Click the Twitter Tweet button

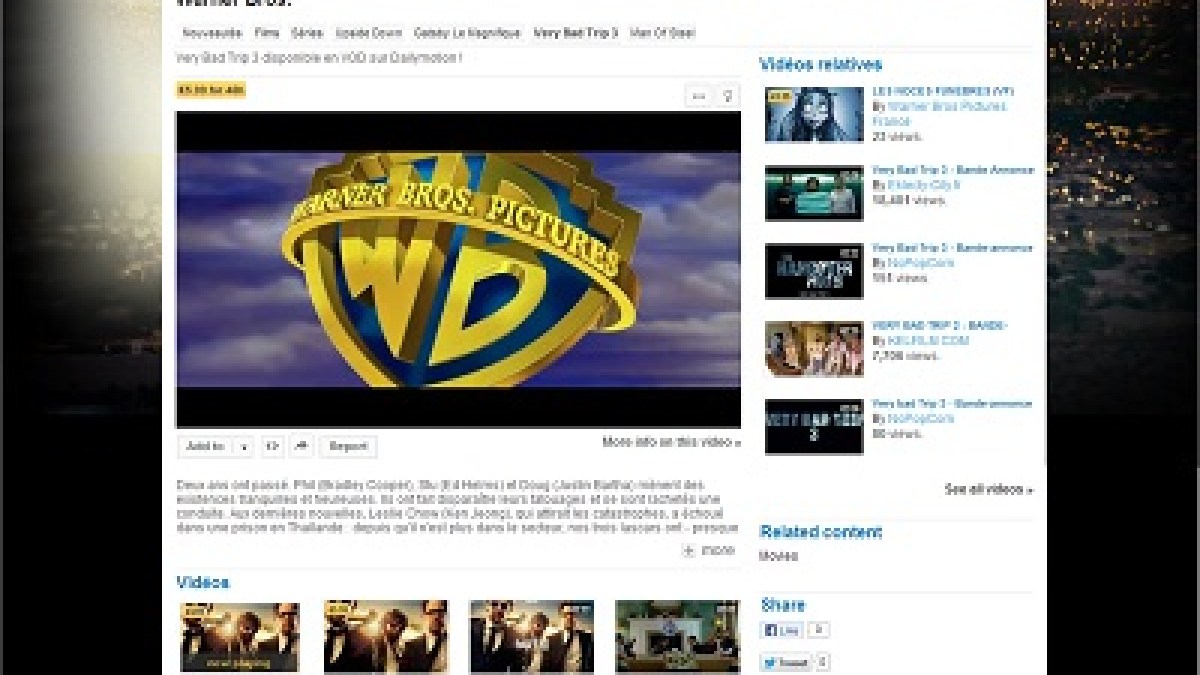pyautogui.click(x=786, y=662)
